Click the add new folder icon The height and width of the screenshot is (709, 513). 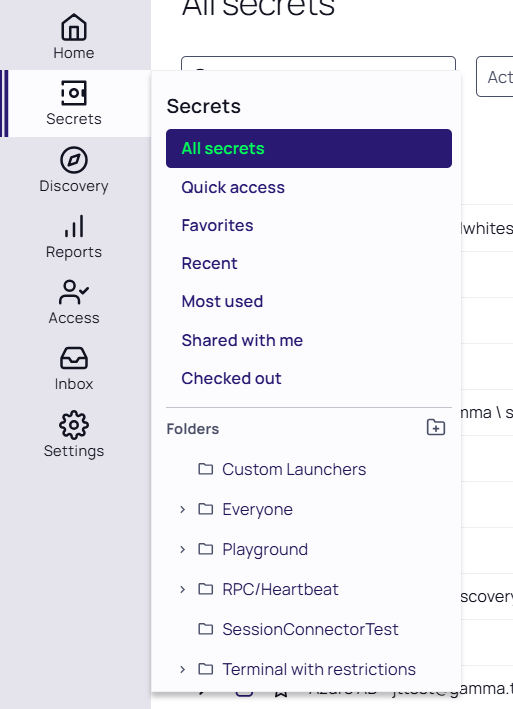436,427
